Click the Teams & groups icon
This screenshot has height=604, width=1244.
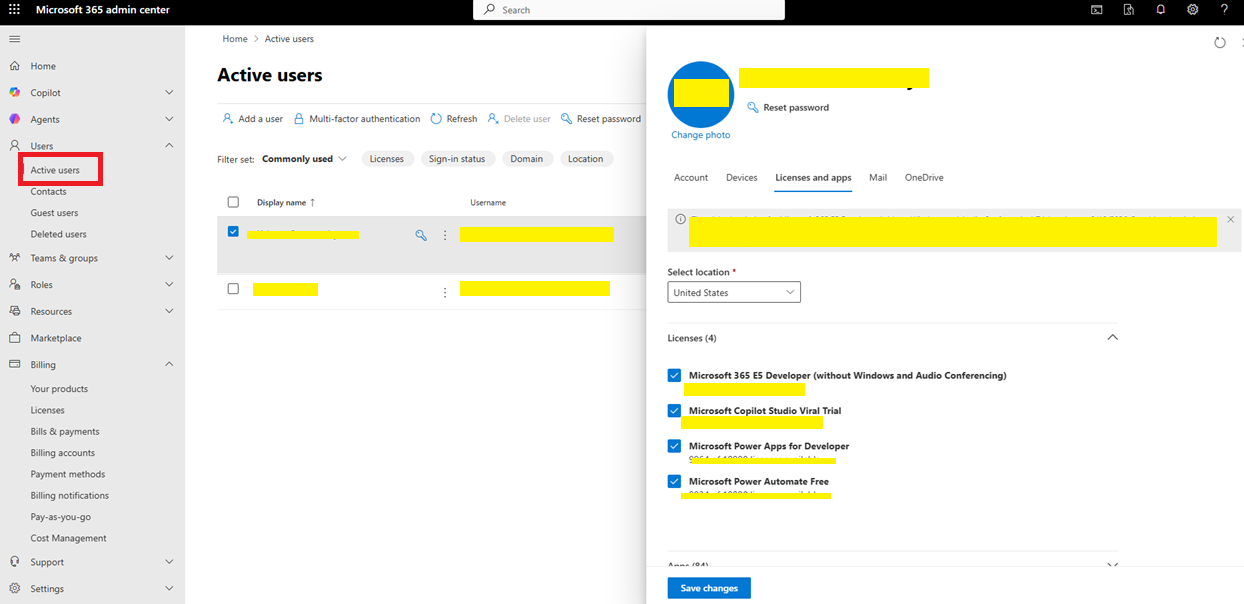(x=14, y=258)
